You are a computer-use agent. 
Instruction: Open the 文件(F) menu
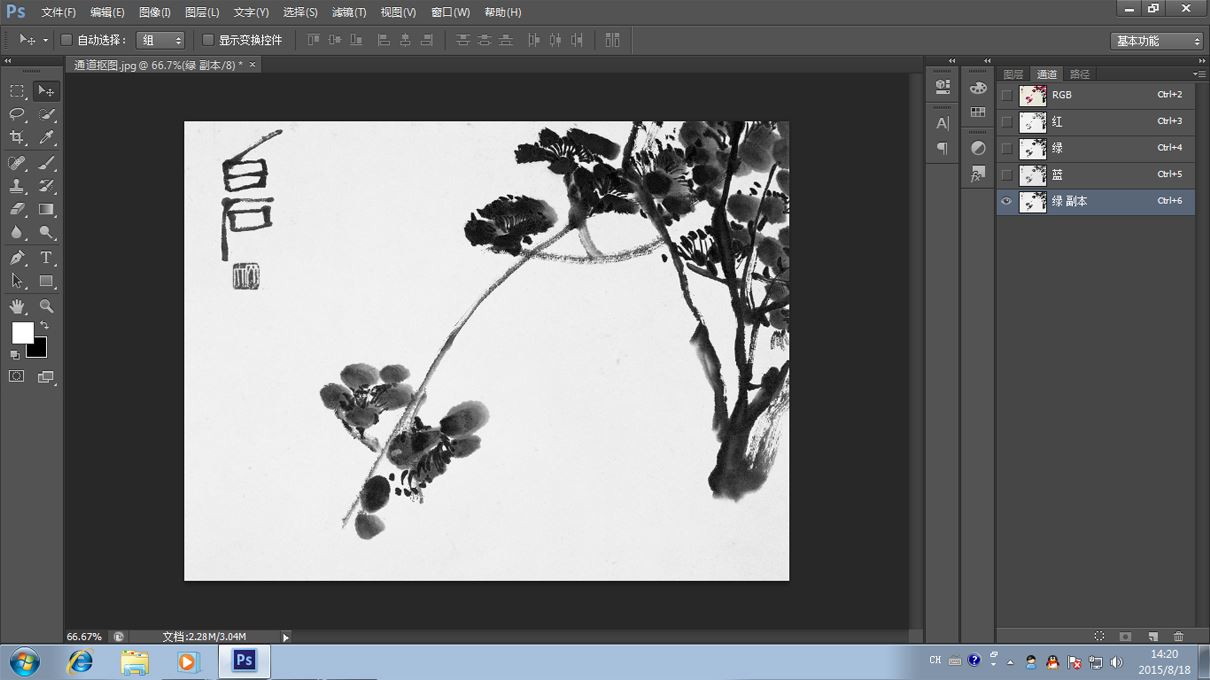click(x=58, y=12)
